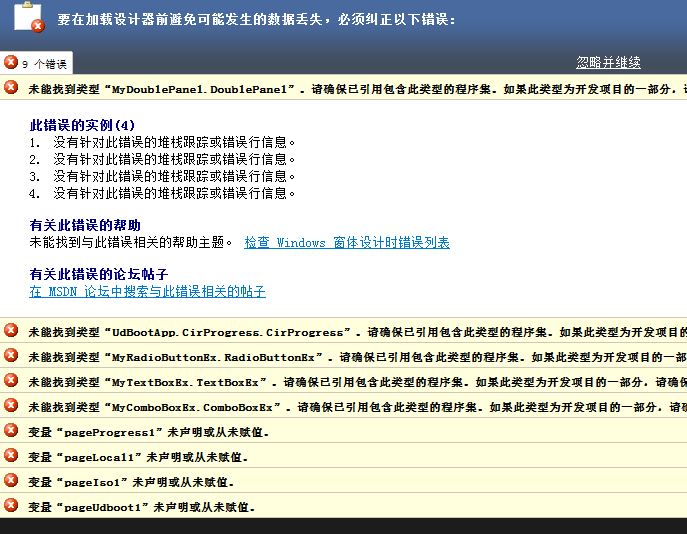Click the red error icon beside MyDoublePane1.DoublePane1
This screenshot has height=534, width=687.
click(11, 88)
